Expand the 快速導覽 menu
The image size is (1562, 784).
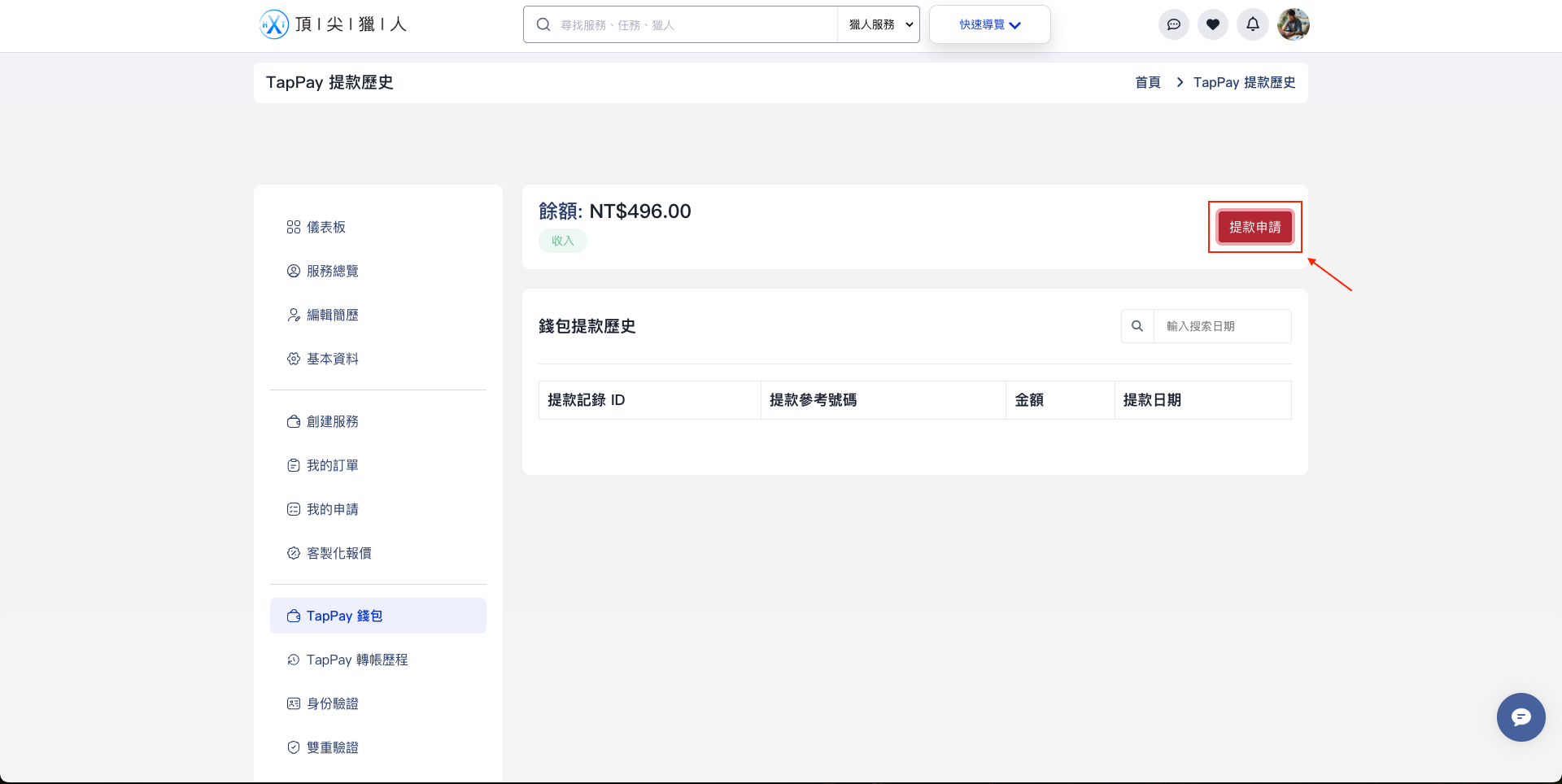[x=988, y=24]
